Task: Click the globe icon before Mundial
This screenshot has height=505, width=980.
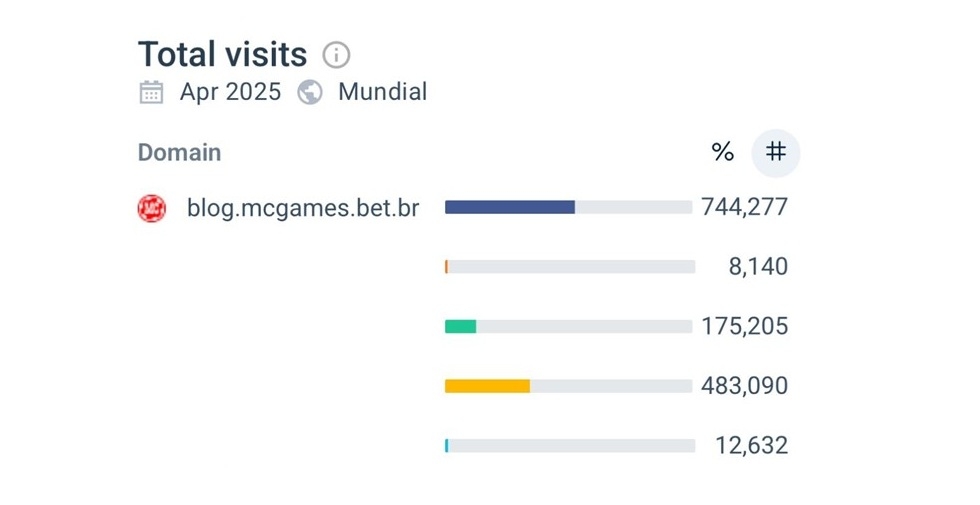Action: point(310,93)
